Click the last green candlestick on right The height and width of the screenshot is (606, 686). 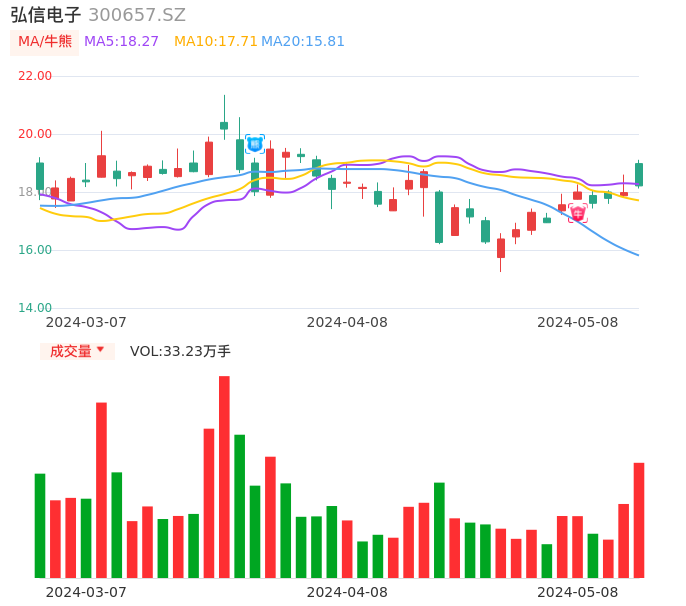pos(638,174)
